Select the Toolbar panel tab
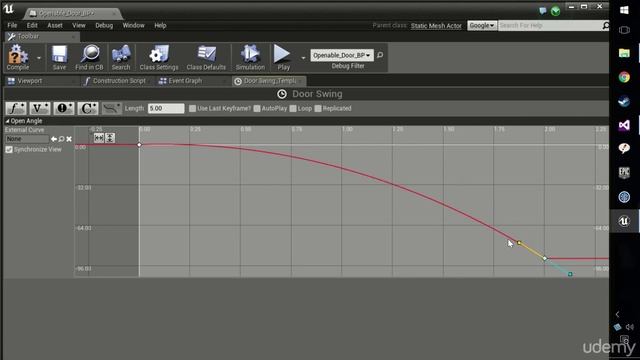The image size is (640, 360). click(x=42, y=37)
